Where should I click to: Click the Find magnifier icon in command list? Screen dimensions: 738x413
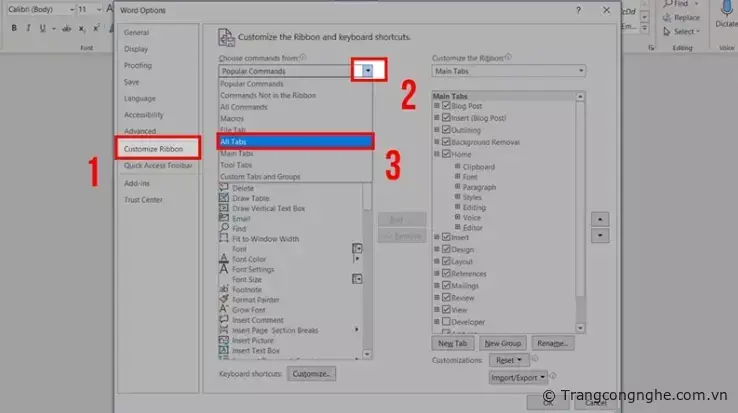pyautogui.click(x=224, y=229)
